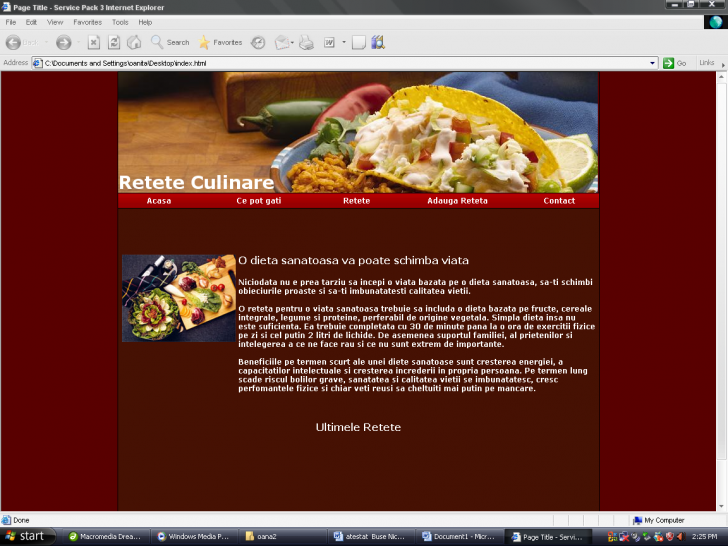Open the Search pane
The width and height of the screenshot is (728, 546).
(169, 42)
